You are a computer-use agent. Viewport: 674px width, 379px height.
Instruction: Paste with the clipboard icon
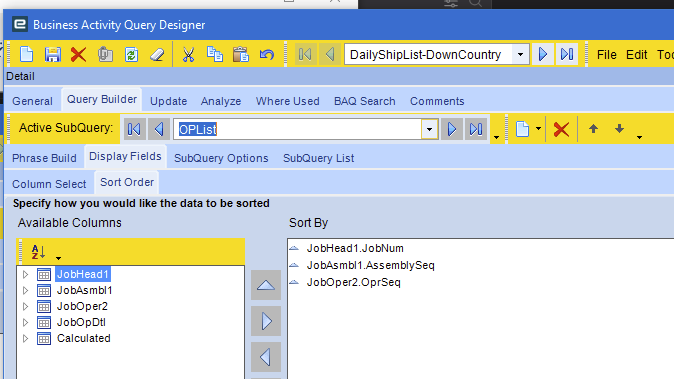[241, 55]
